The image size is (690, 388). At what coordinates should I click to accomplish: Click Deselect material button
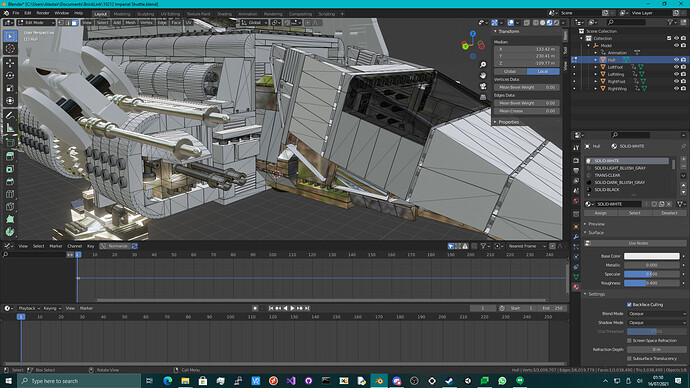[x=669, y=213]
